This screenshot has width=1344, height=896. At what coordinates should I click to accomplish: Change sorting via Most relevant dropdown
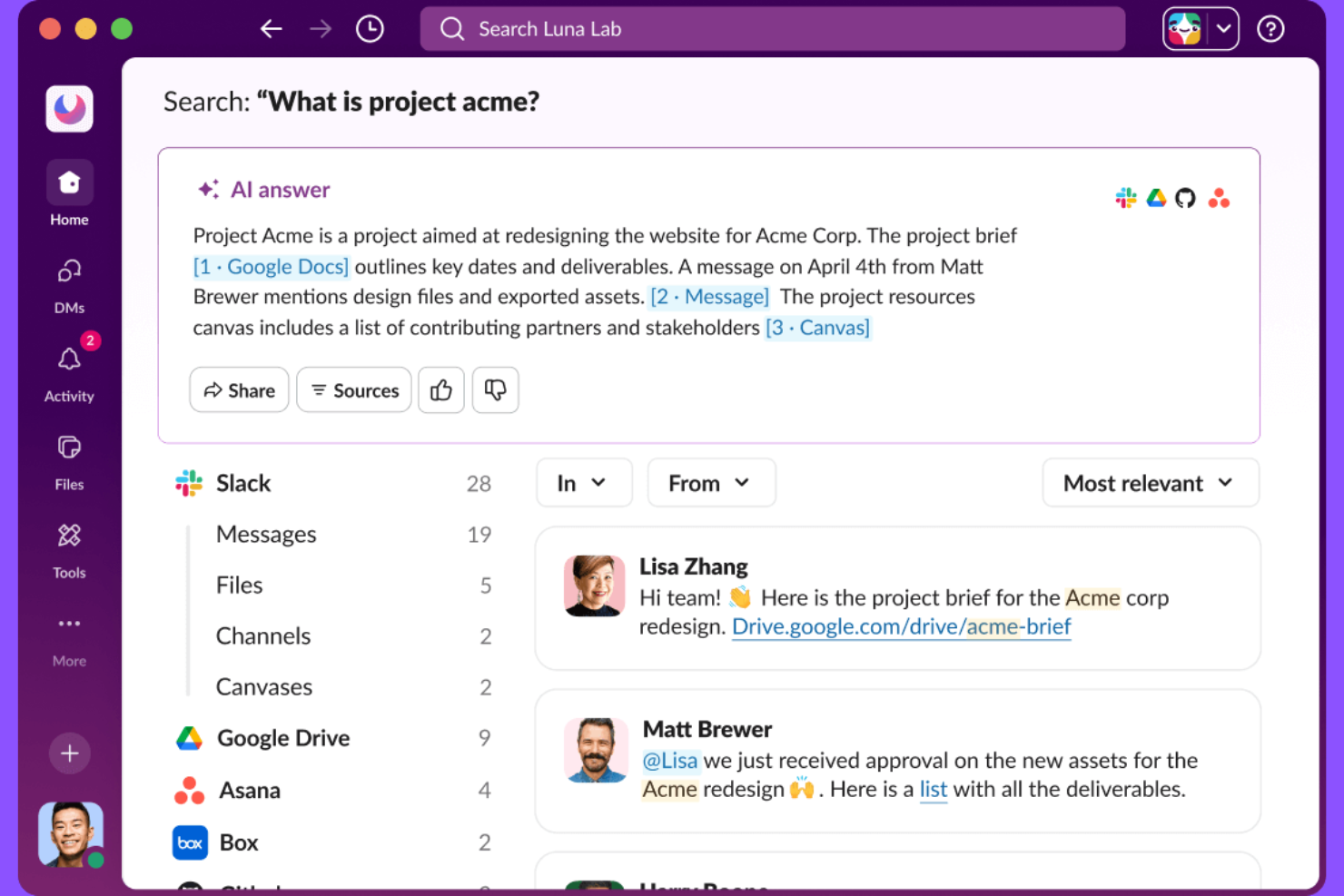coord(1150,482)
